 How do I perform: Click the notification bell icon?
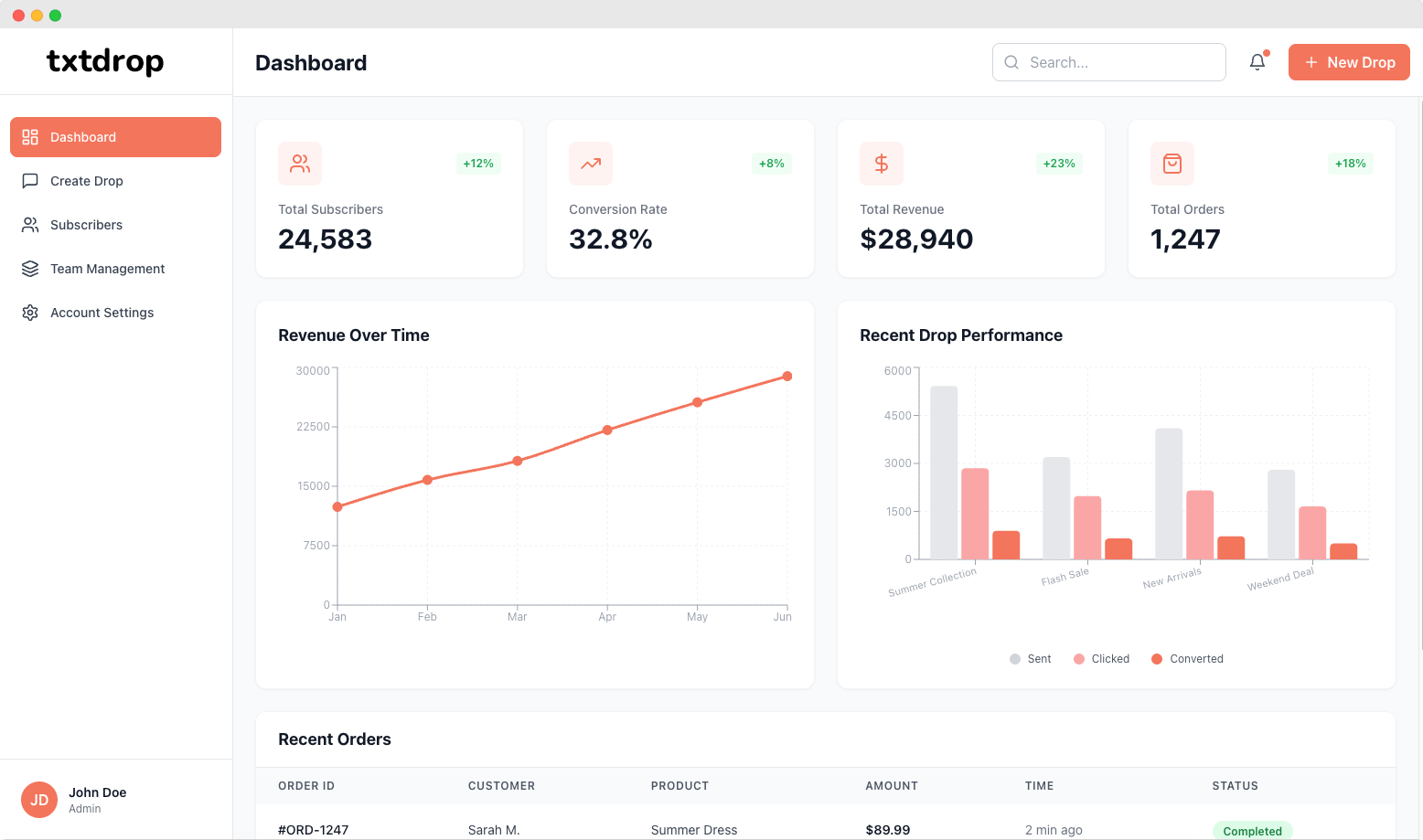pos(1257,62)
